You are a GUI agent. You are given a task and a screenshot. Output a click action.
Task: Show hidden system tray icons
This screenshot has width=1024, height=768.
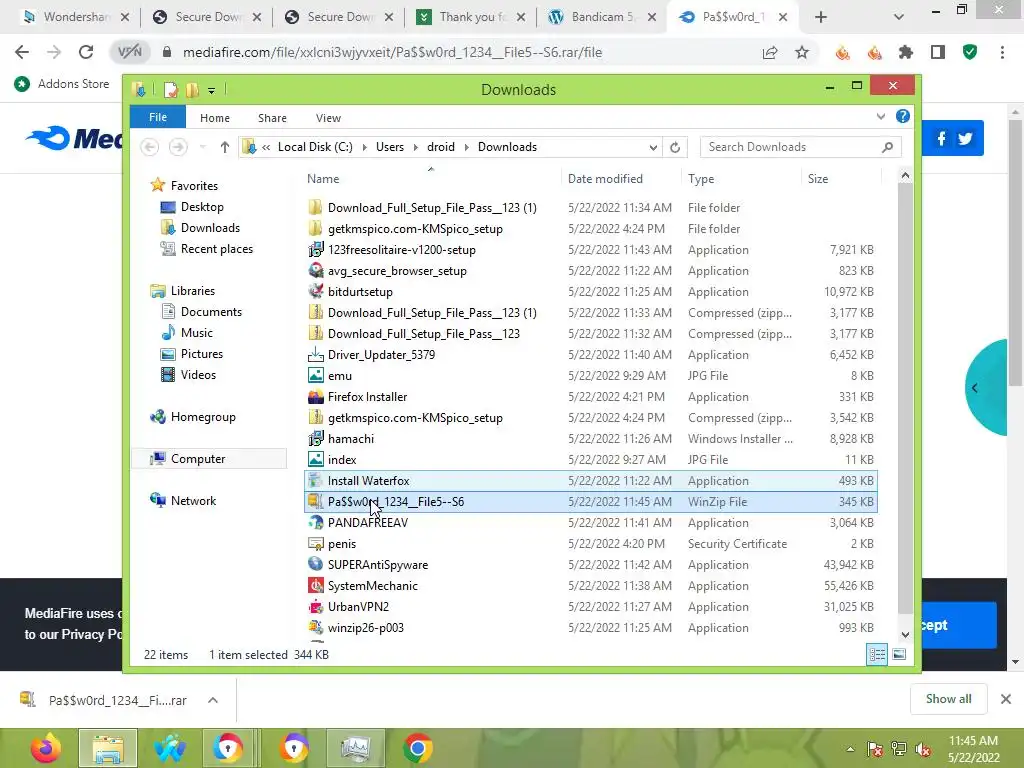pyautogui.click(x=850, y=749)
